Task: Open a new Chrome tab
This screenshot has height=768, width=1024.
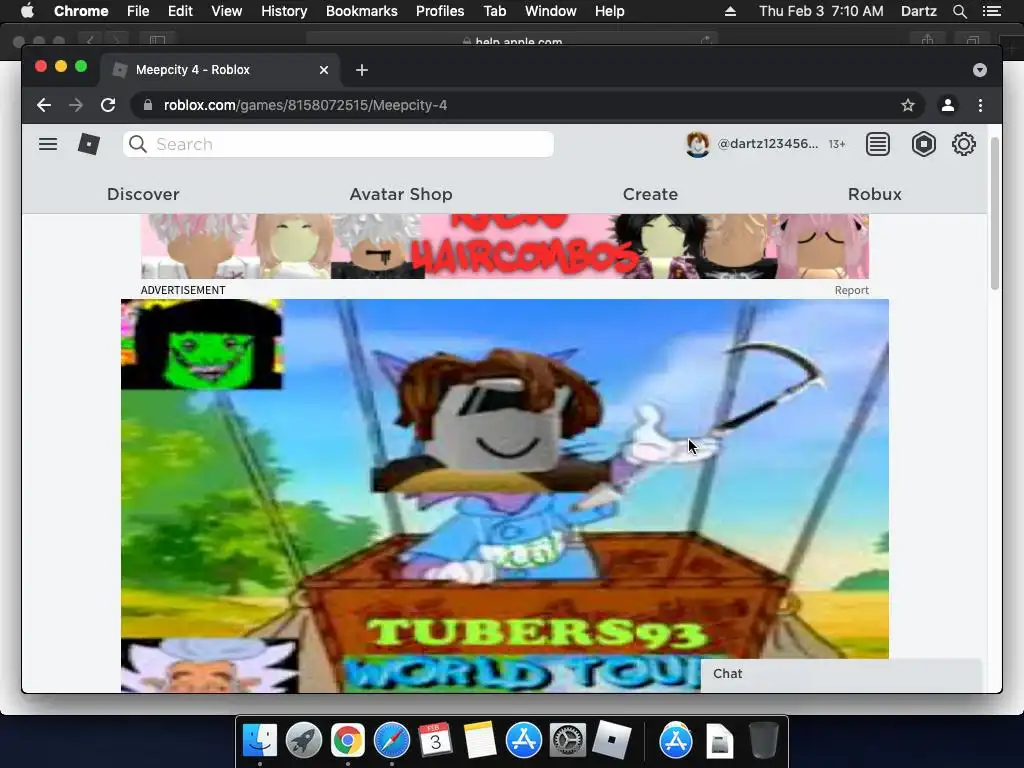Action: 362,70
